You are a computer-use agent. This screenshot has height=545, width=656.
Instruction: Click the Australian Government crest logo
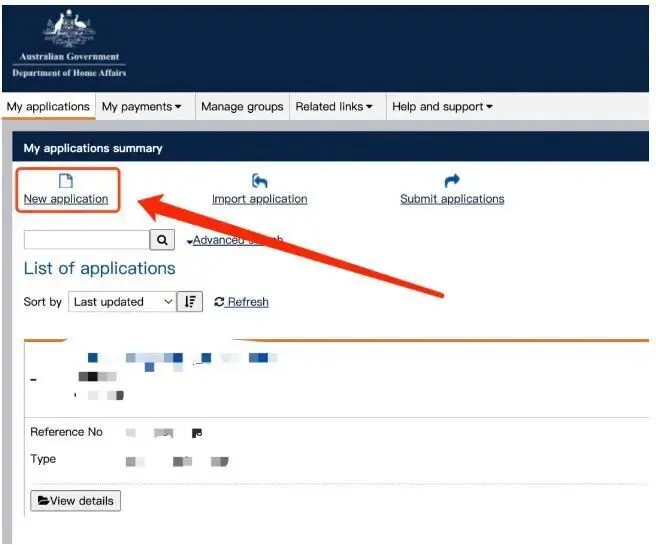(x=69, y=29)
